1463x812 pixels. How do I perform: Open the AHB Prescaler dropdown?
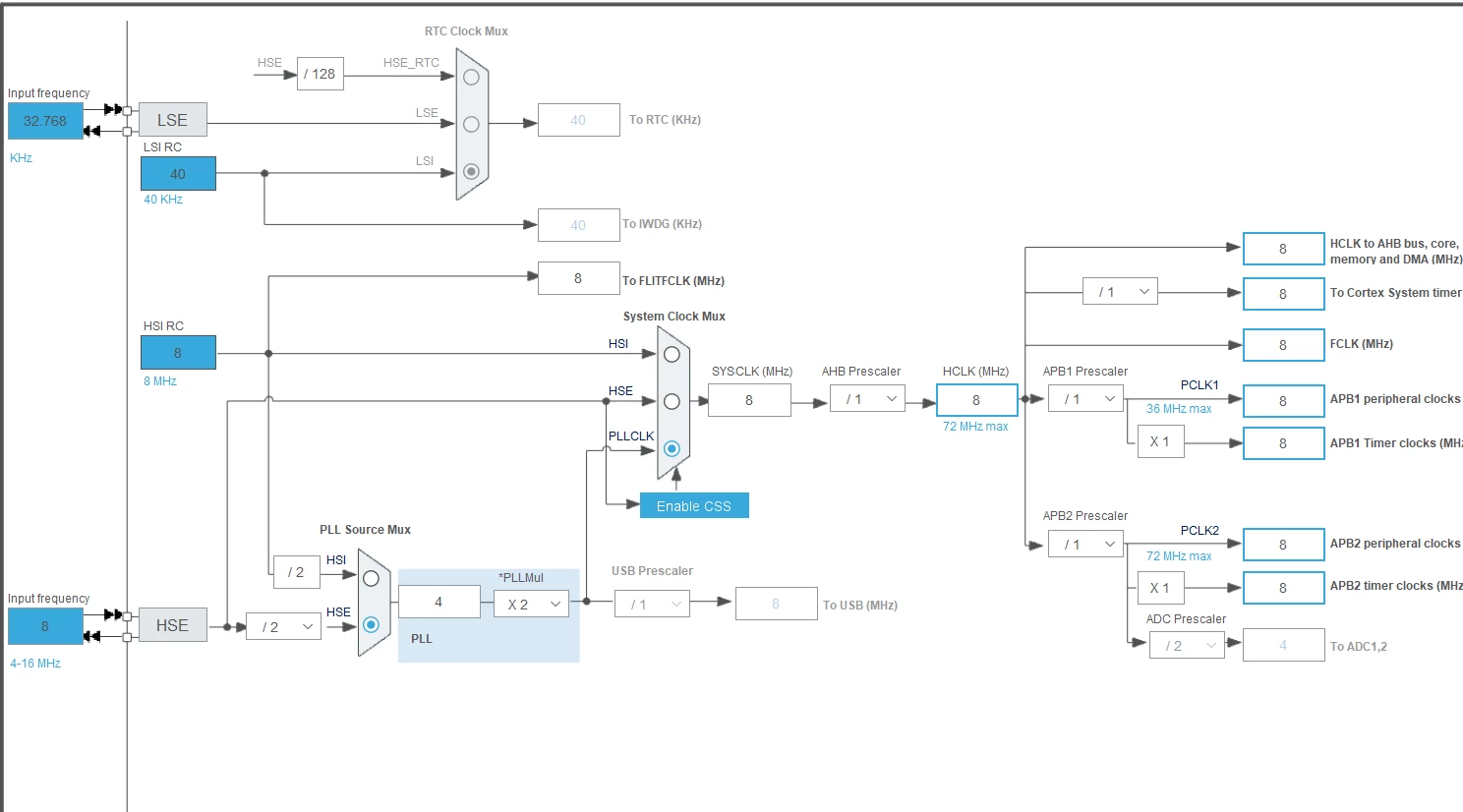[x=867, y=398]
